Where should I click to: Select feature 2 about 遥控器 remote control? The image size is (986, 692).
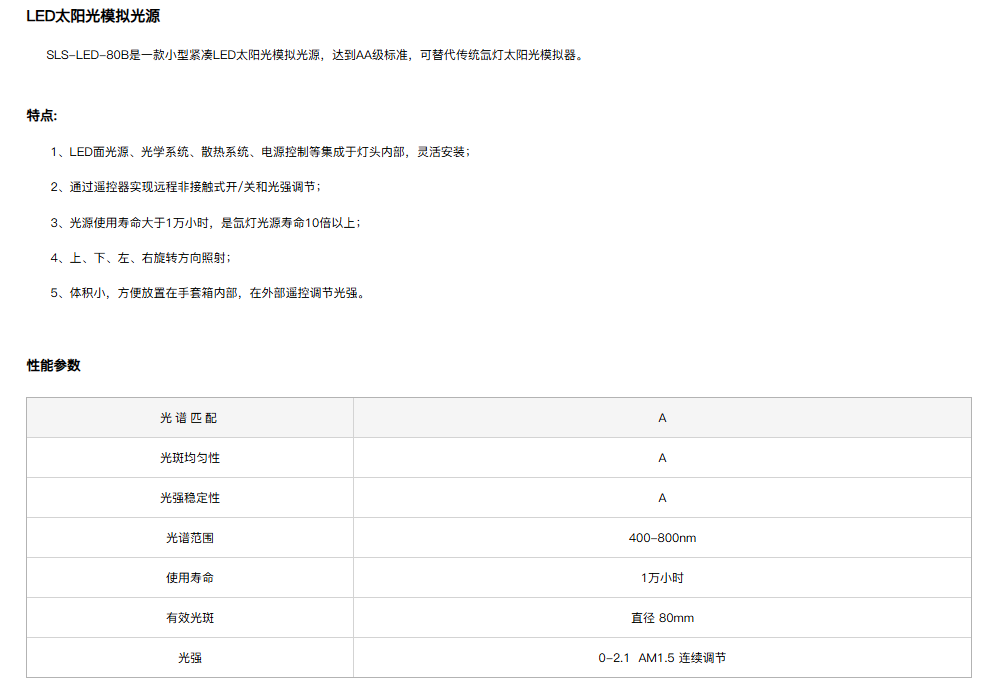point(186,187)
